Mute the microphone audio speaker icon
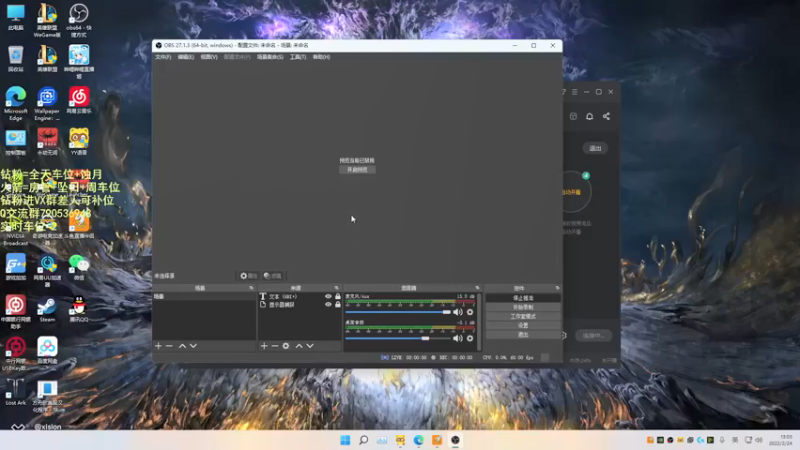800x450 pixels. click(458, 312)
